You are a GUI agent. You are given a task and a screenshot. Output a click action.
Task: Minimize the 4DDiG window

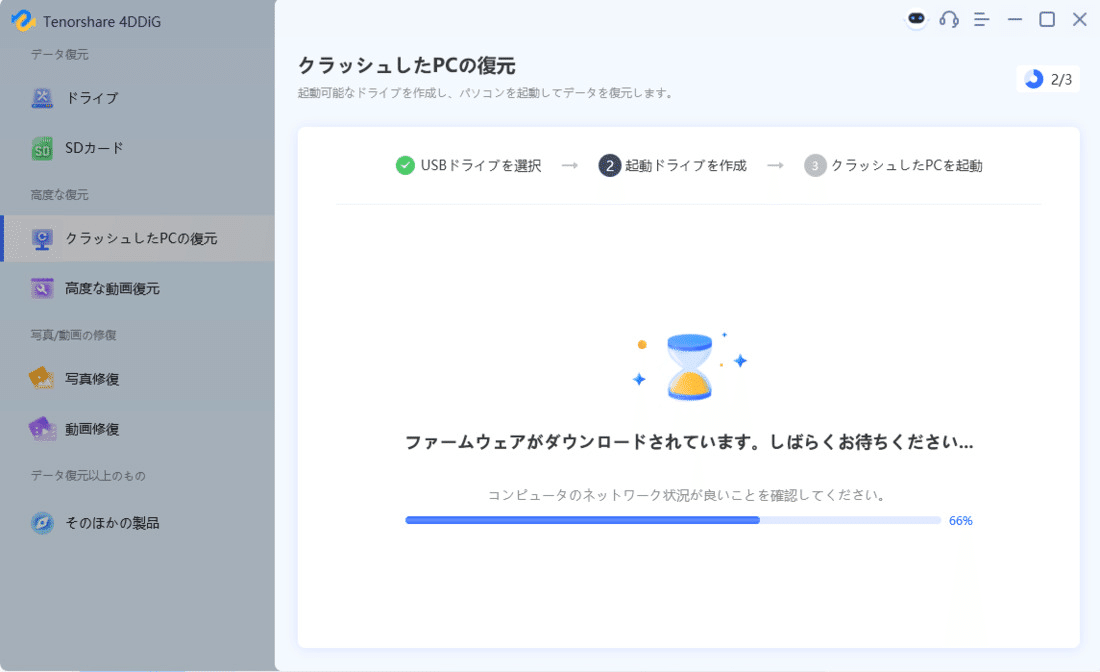(1014, 20)
